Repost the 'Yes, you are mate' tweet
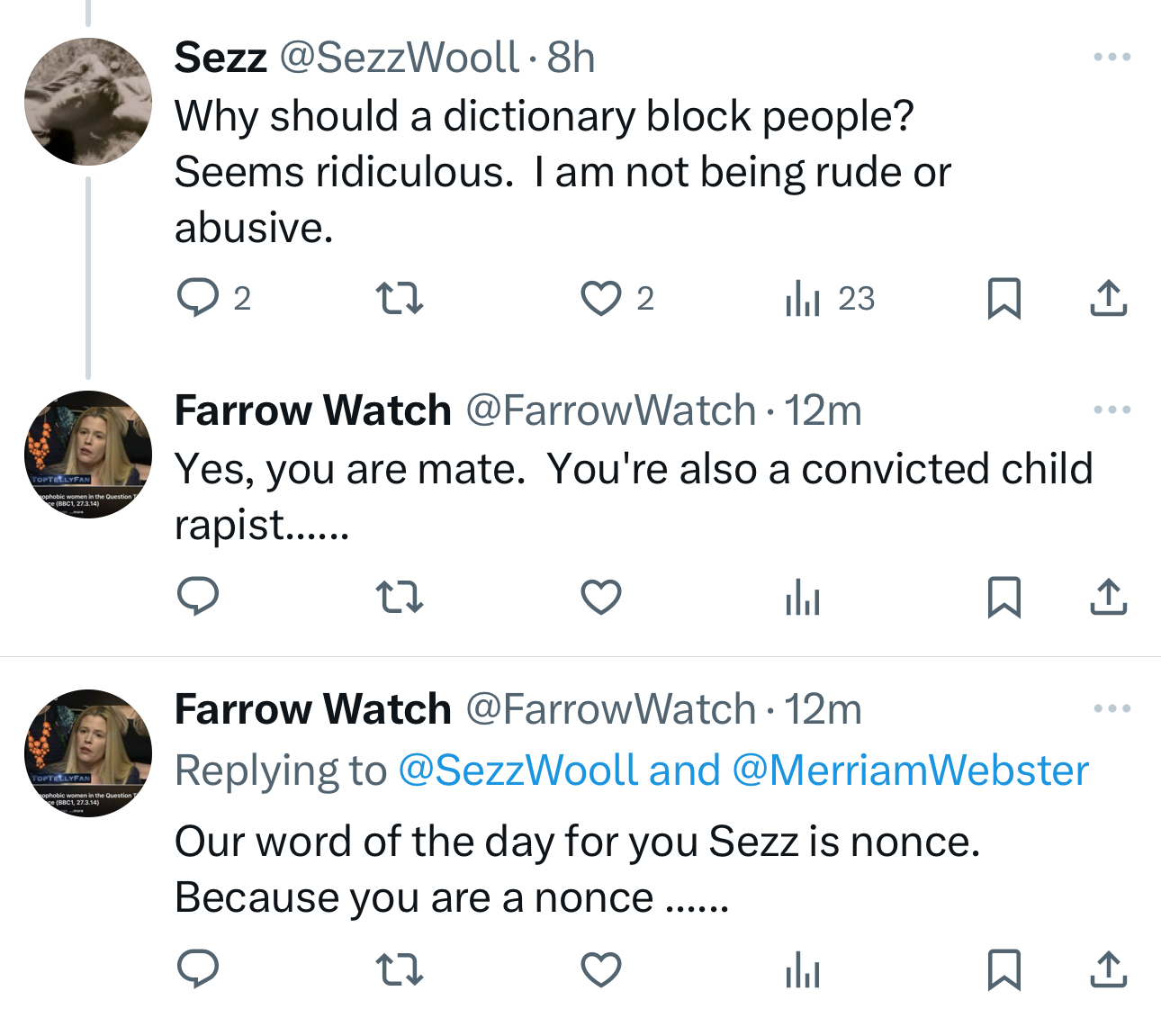Image resolution: width=1161 pixels, height=1036 pixels. (399, 597)
